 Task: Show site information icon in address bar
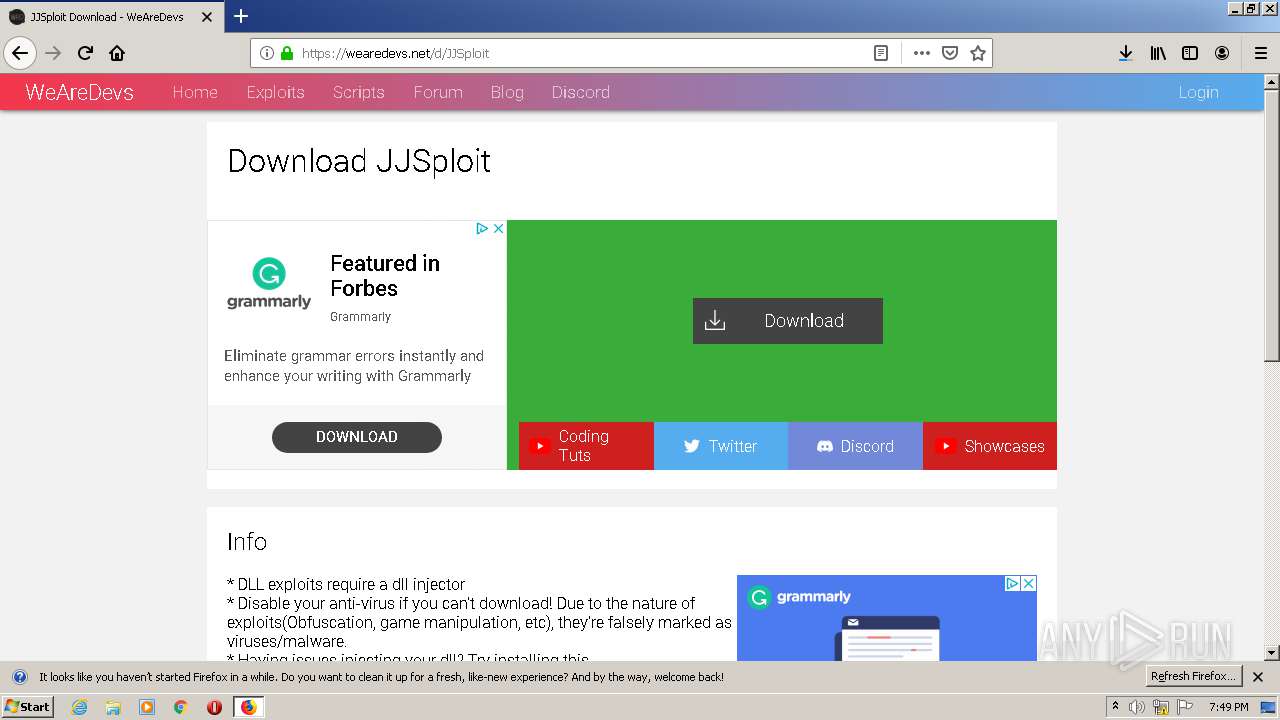pyautogui.click(x=267, y=53)
